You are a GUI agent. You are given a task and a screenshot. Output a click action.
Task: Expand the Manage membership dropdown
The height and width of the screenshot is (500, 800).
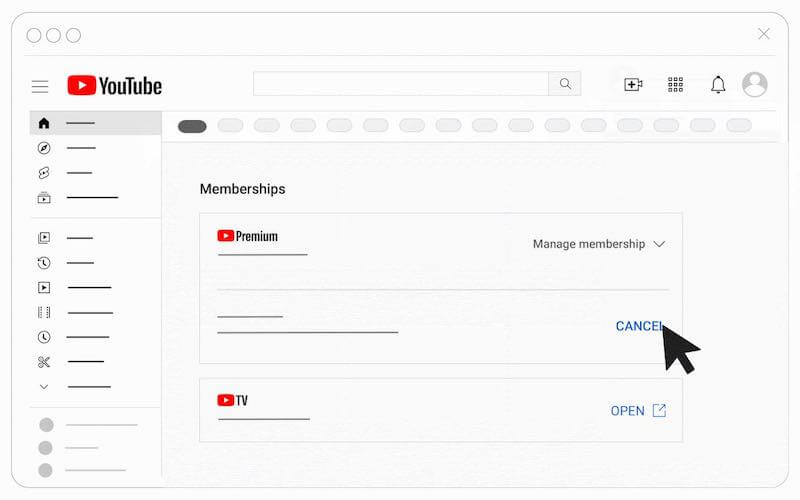tap(599, 244)
